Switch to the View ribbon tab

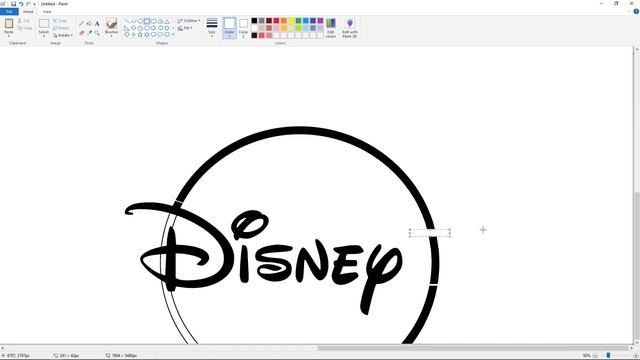tap(47, 11)
